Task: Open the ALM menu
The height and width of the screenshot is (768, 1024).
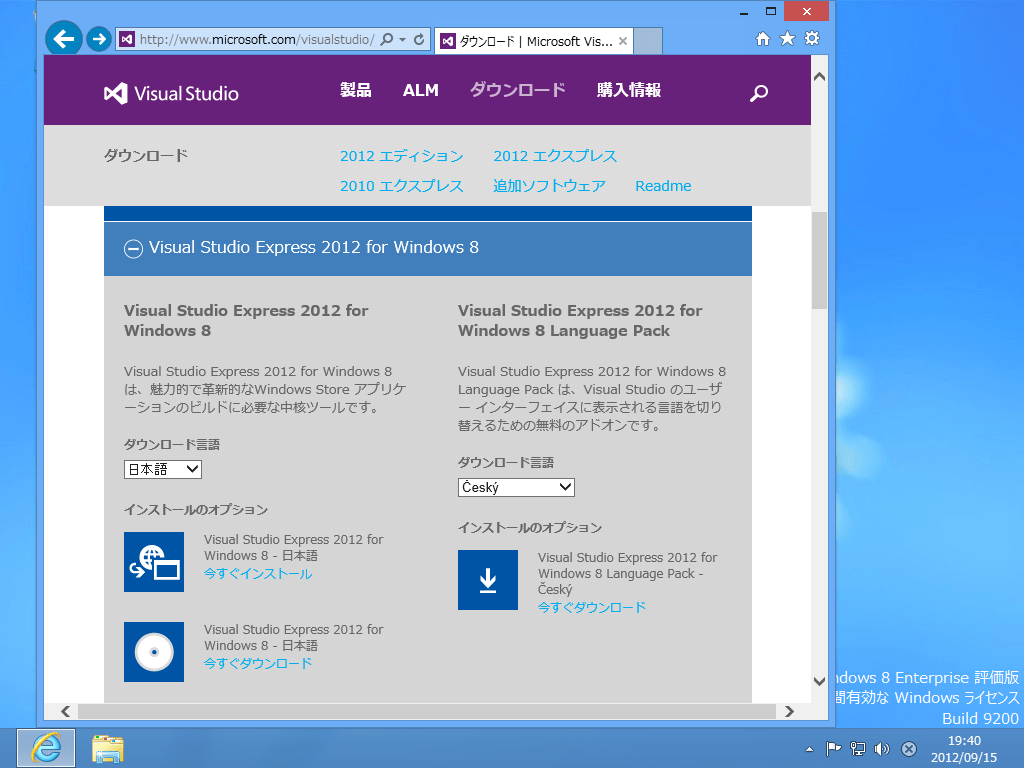Action: coord(421,90)
